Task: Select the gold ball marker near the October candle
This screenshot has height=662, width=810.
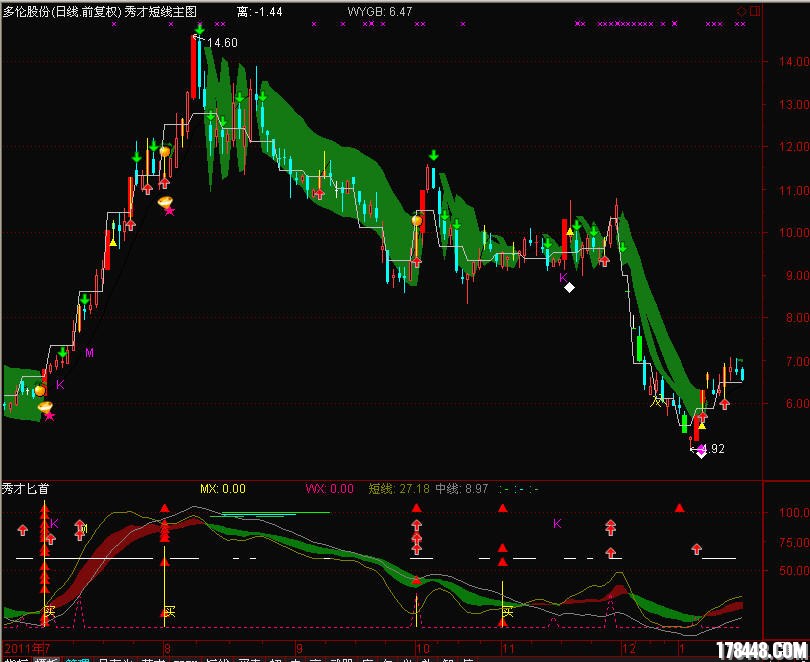Action: pyautogui.click(x=416, y=221)
